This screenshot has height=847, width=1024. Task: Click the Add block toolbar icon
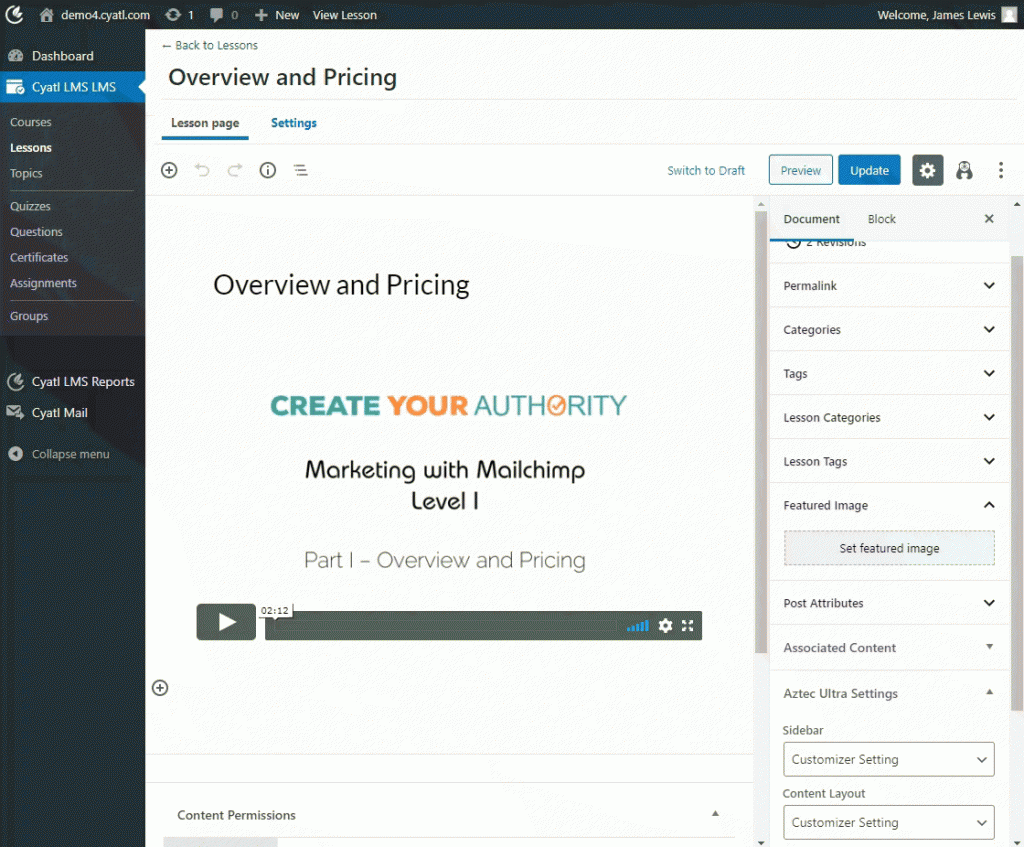(169, 170)
